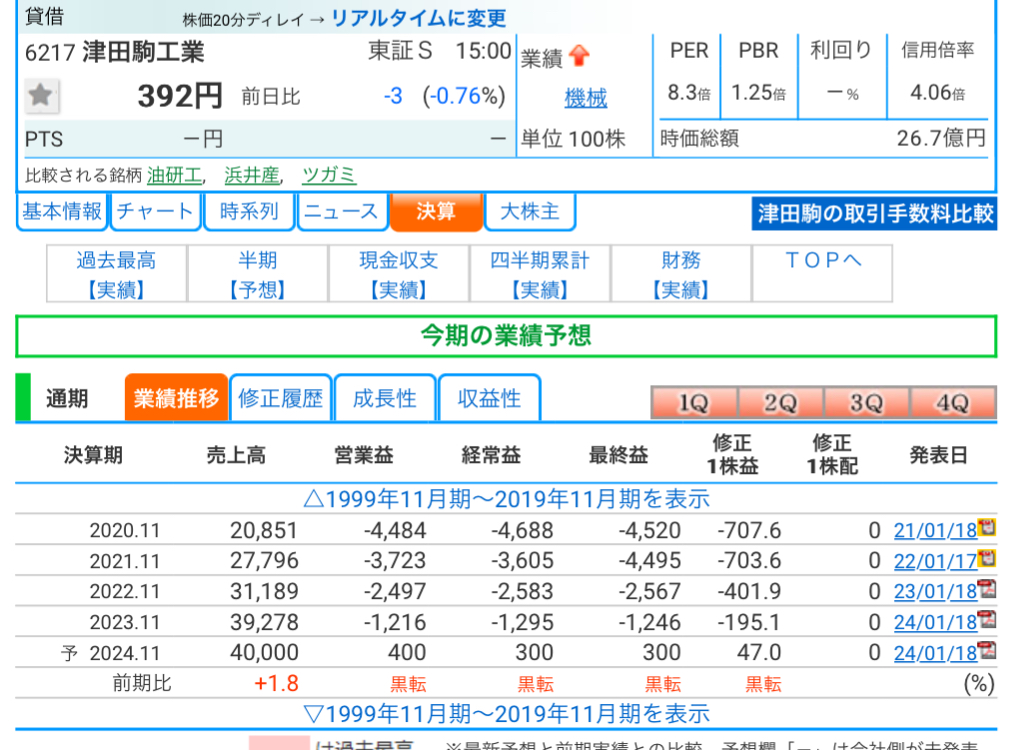Image resolution: width=1017 pixels, height=750 pixels.
Task: Open announcement date link 22/01/17
Action: click(x=935, y=561)
